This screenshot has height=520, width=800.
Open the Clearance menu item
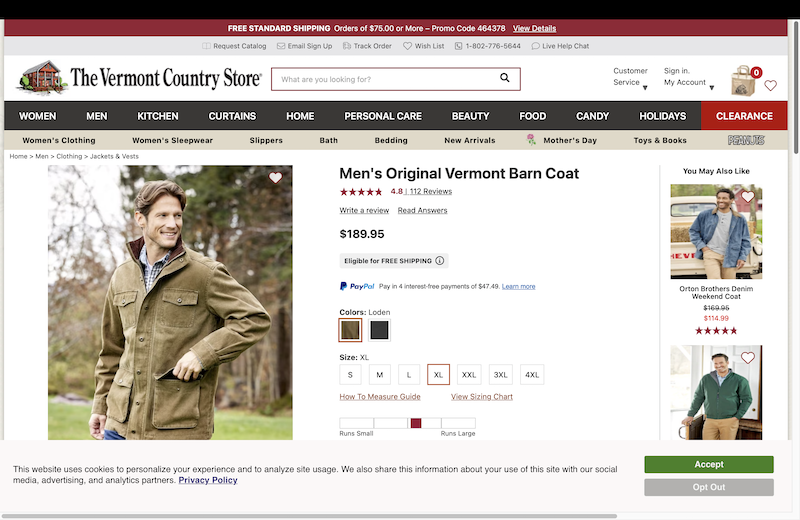point(744,116)
